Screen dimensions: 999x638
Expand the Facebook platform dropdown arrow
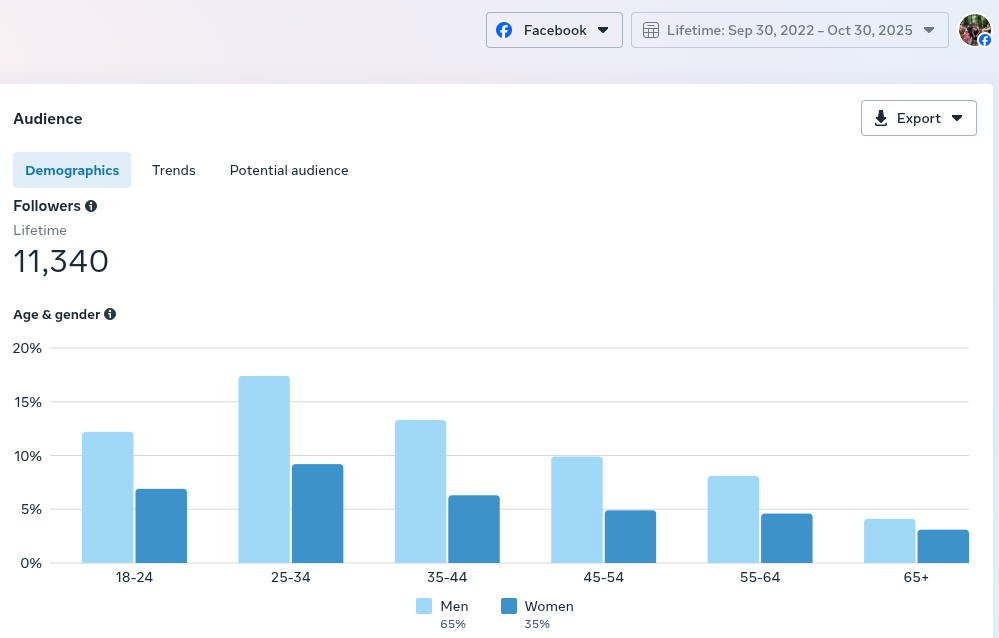(x=603, y=30)
